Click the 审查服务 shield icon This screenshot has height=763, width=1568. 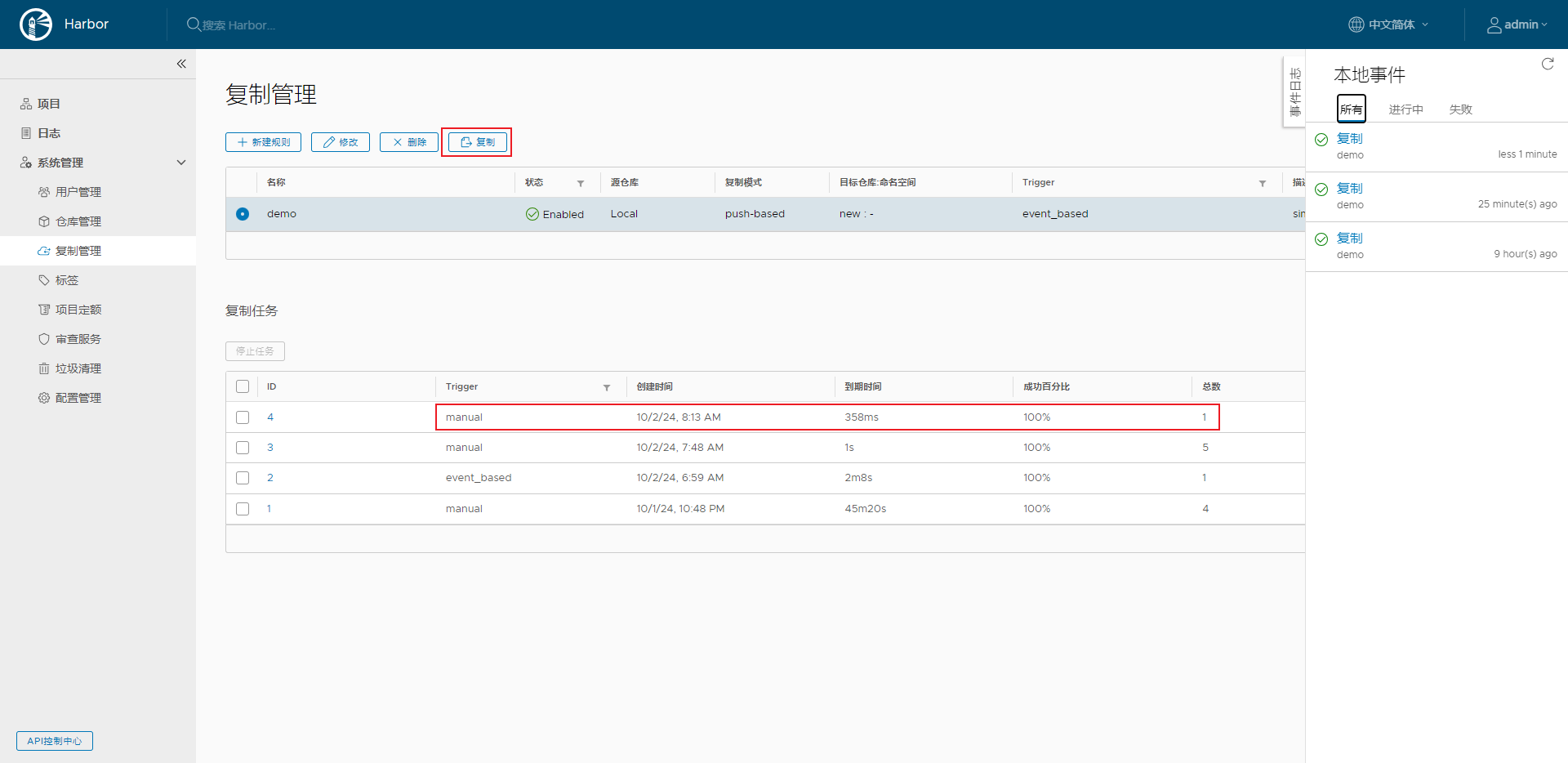pyautogui.click(x=44, y=339)
